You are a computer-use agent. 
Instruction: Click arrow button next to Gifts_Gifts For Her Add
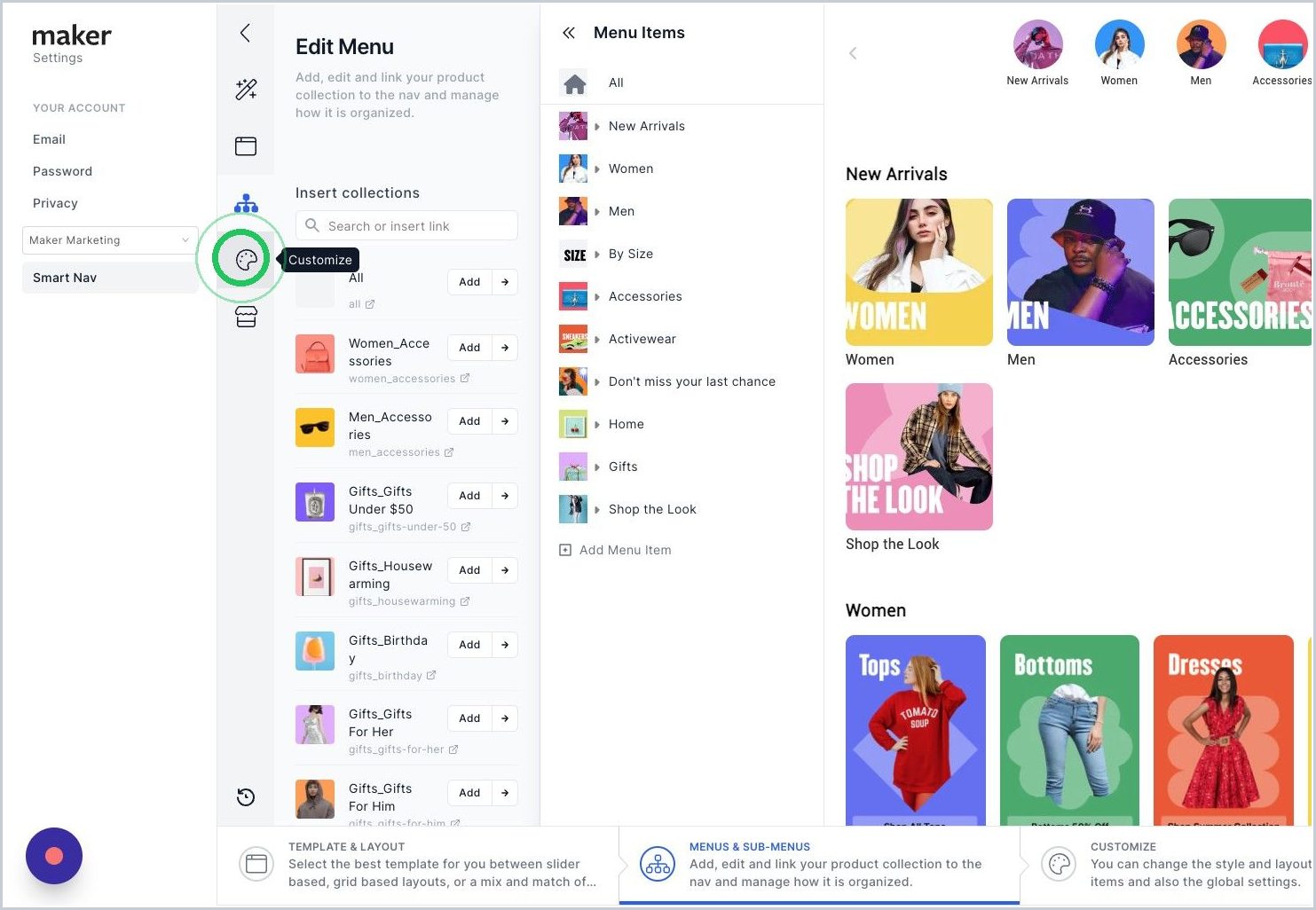click(x=505, y=718)
